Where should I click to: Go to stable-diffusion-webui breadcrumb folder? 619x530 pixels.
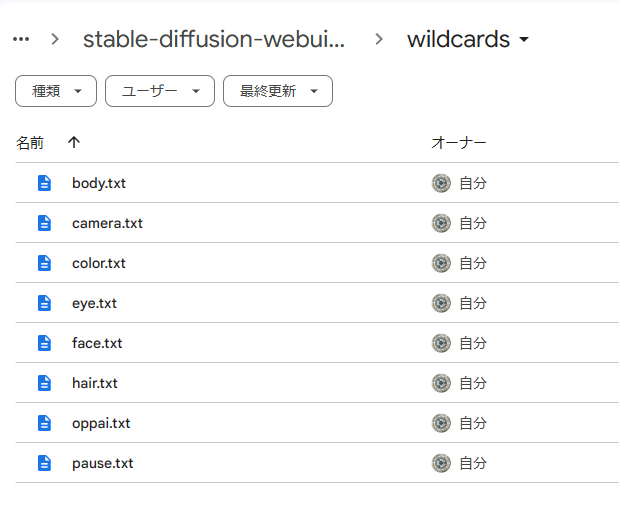tap(214, 40)
